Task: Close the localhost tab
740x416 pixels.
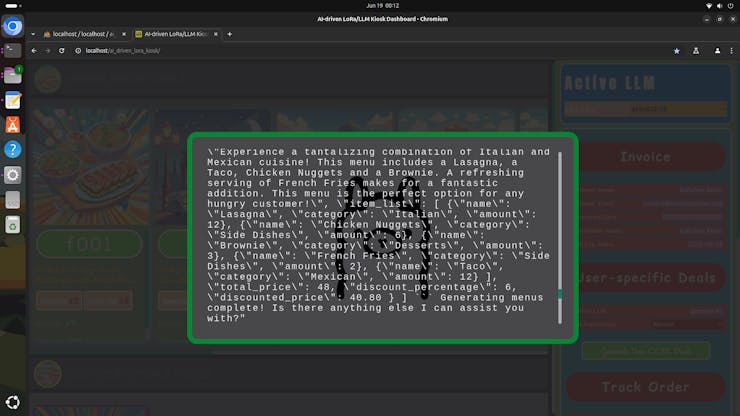Action: point(124,34)
